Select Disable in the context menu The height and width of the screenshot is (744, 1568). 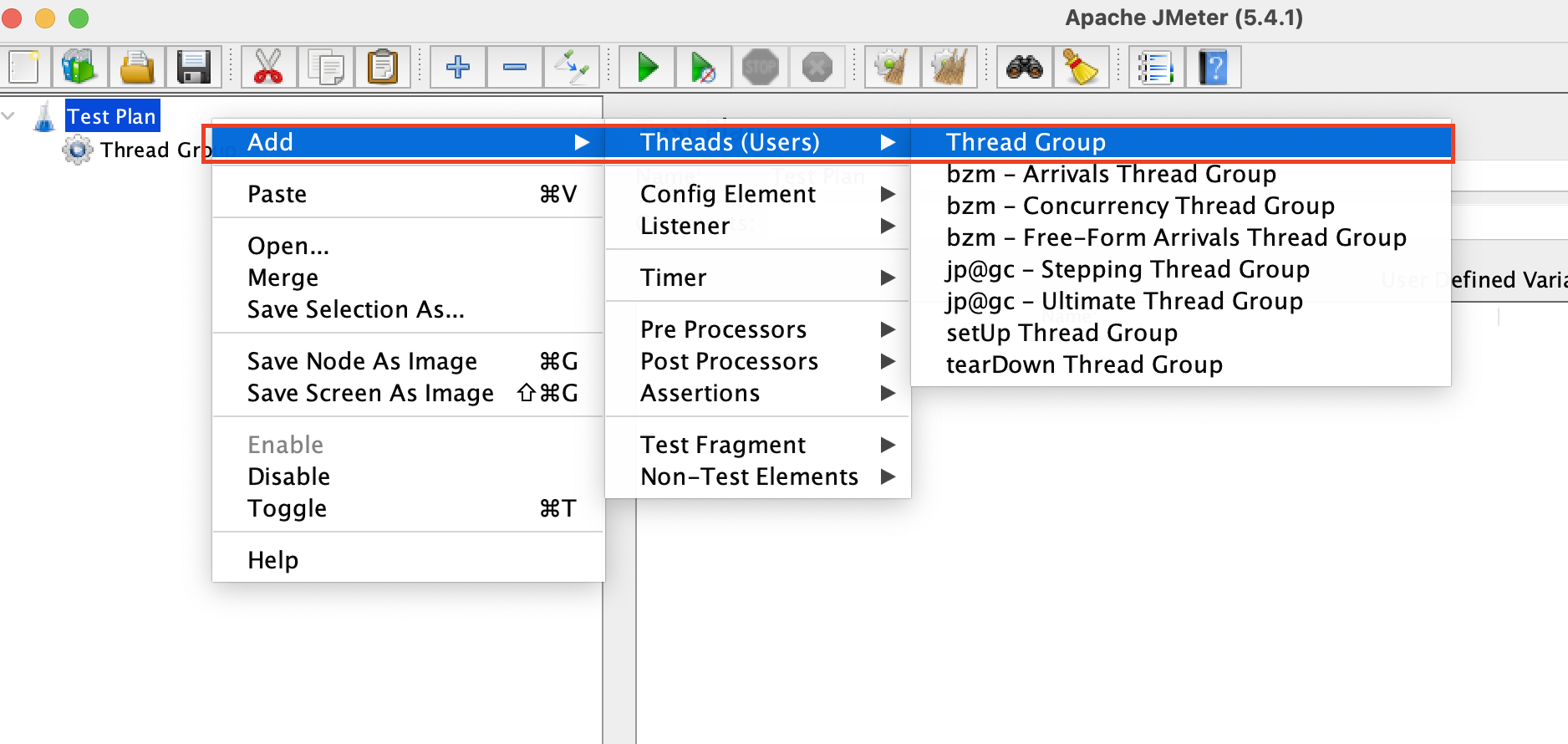[409, 476]
